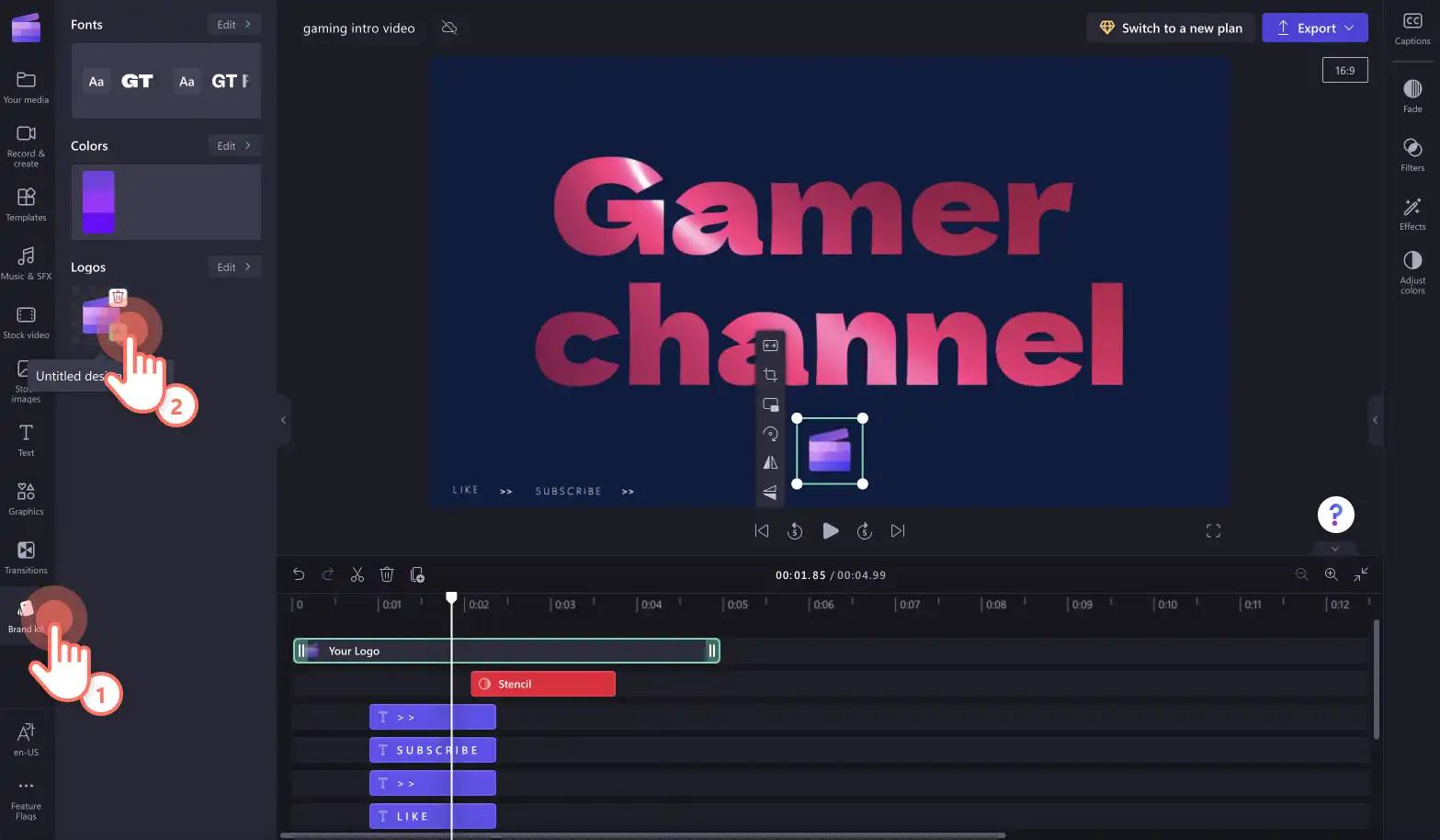This screenshot has width=1440, height=840.
Task: Collapse the left brand kit panel
Action: point(283,420)
